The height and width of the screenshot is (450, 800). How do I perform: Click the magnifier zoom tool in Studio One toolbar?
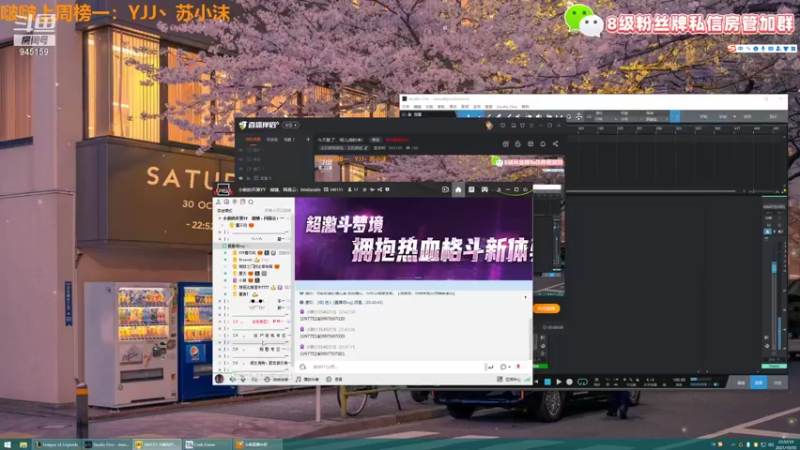click(x=569, y=117)
